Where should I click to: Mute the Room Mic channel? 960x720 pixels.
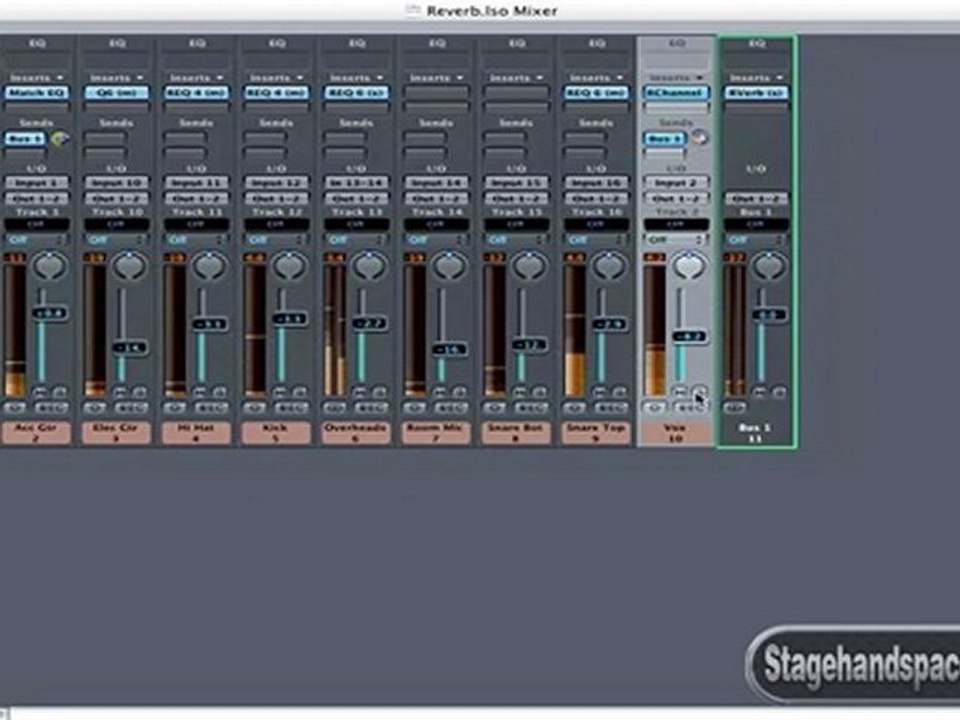pos(440,391)
